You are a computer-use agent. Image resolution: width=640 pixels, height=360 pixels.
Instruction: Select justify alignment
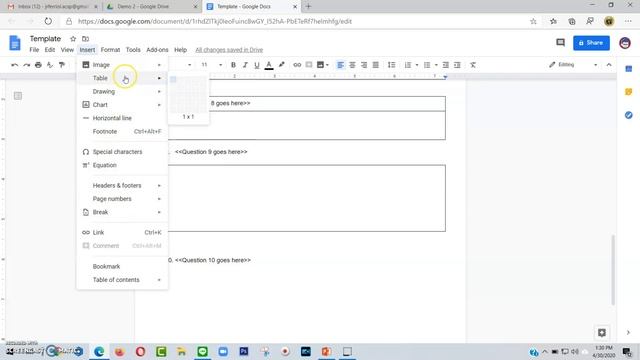(376, 65)
